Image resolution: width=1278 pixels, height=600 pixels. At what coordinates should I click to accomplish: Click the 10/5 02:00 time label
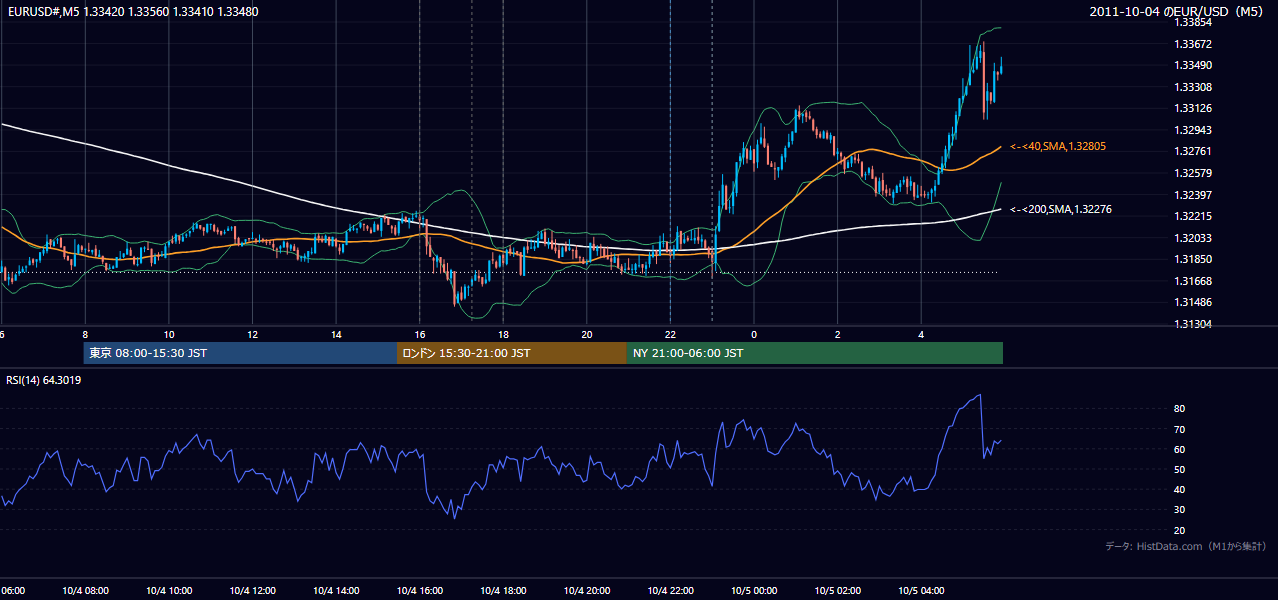click(838, 591)
